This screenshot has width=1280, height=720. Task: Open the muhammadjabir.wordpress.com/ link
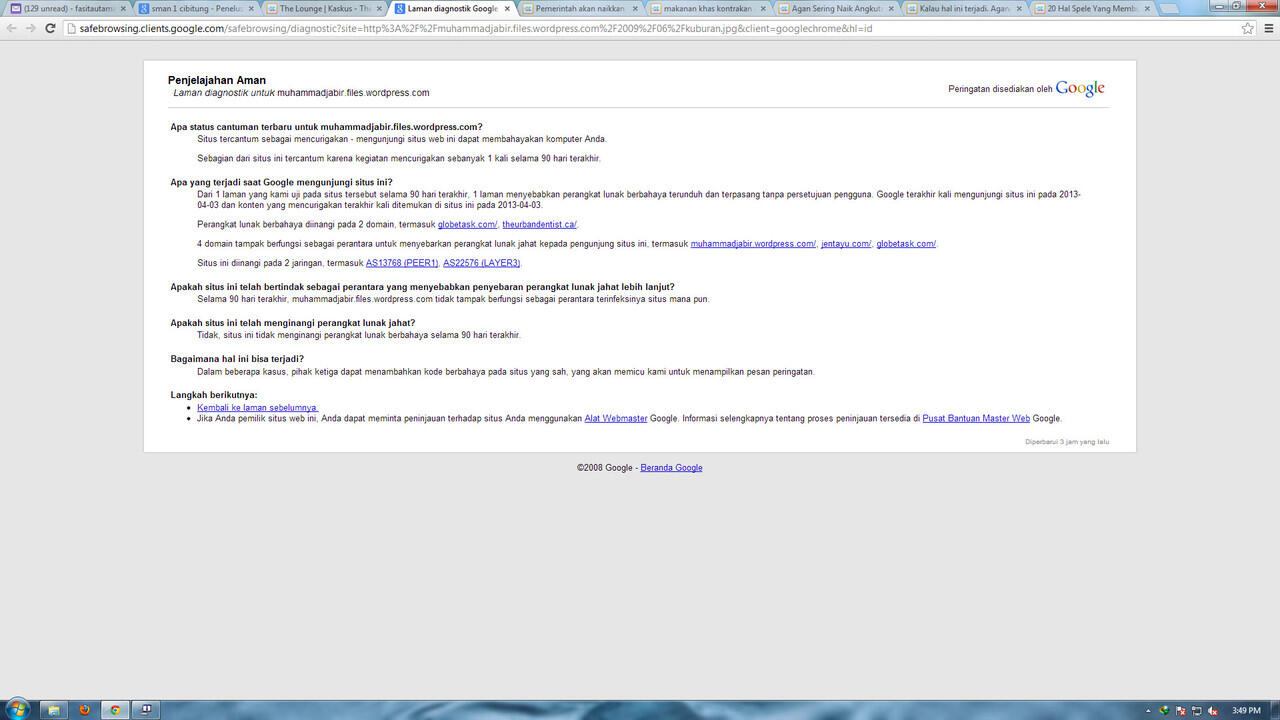[753, 244]
